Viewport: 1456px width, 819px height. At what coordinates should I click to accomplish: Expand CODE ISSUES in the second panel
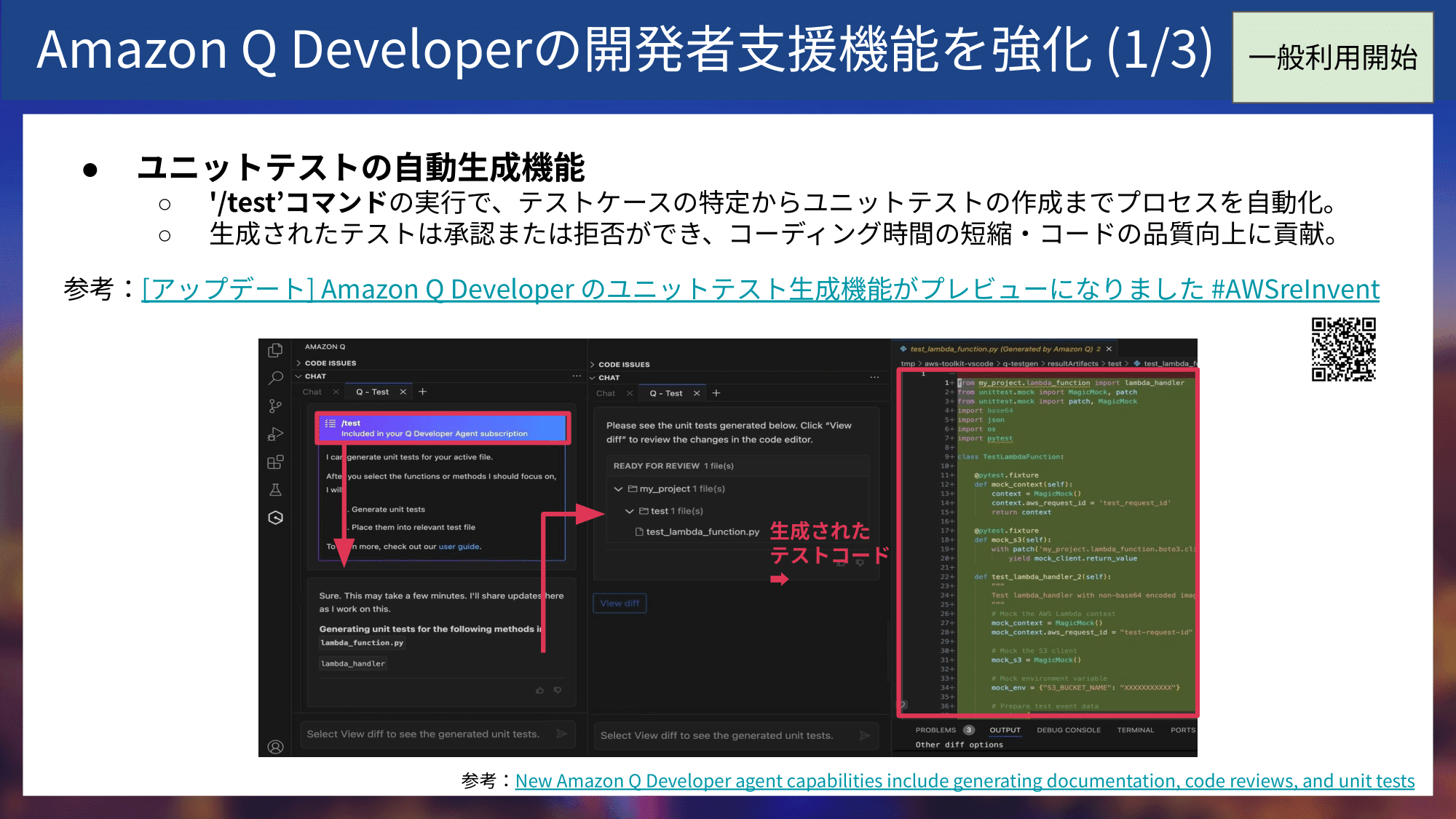coord(593,364)
